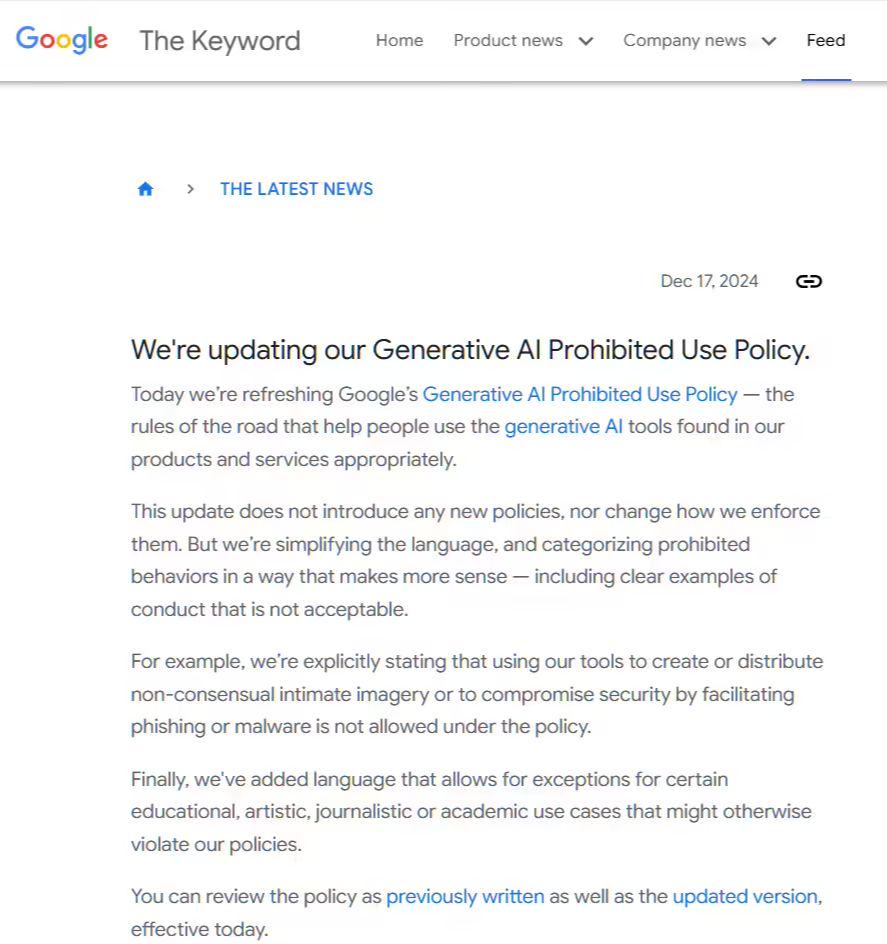
Task: Click the paragraph mentioning phishing or malware
Action: [476, 694]
